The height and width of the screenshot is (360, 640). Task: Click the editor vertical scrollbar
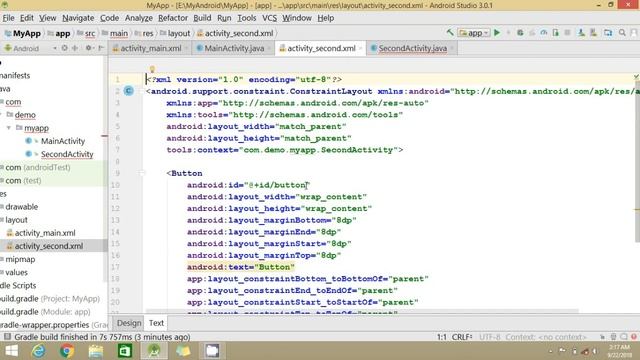pos(637,161)
